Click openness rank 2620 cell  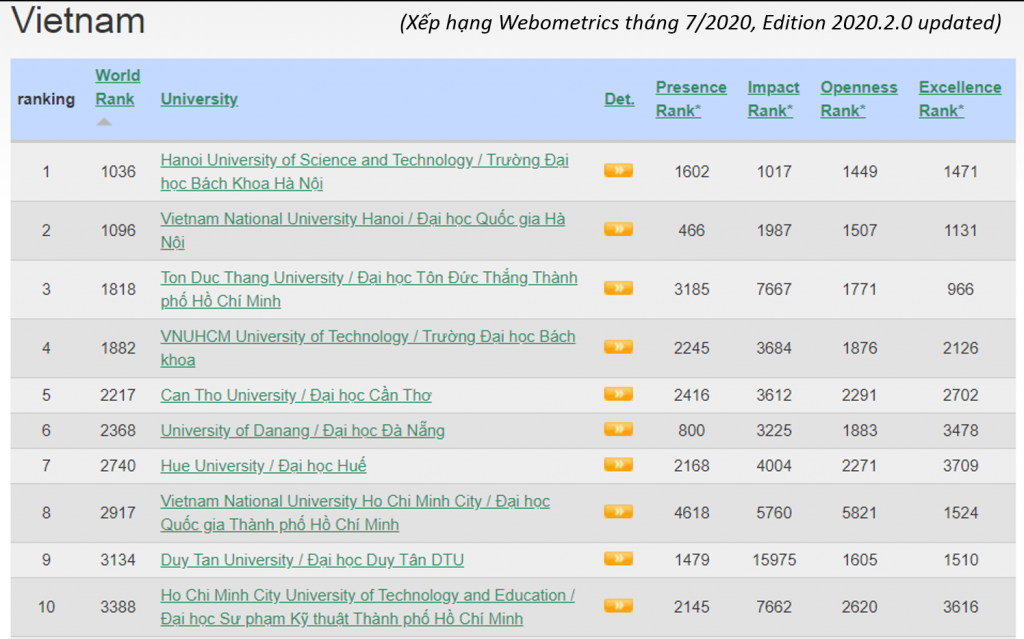[859, 607]
